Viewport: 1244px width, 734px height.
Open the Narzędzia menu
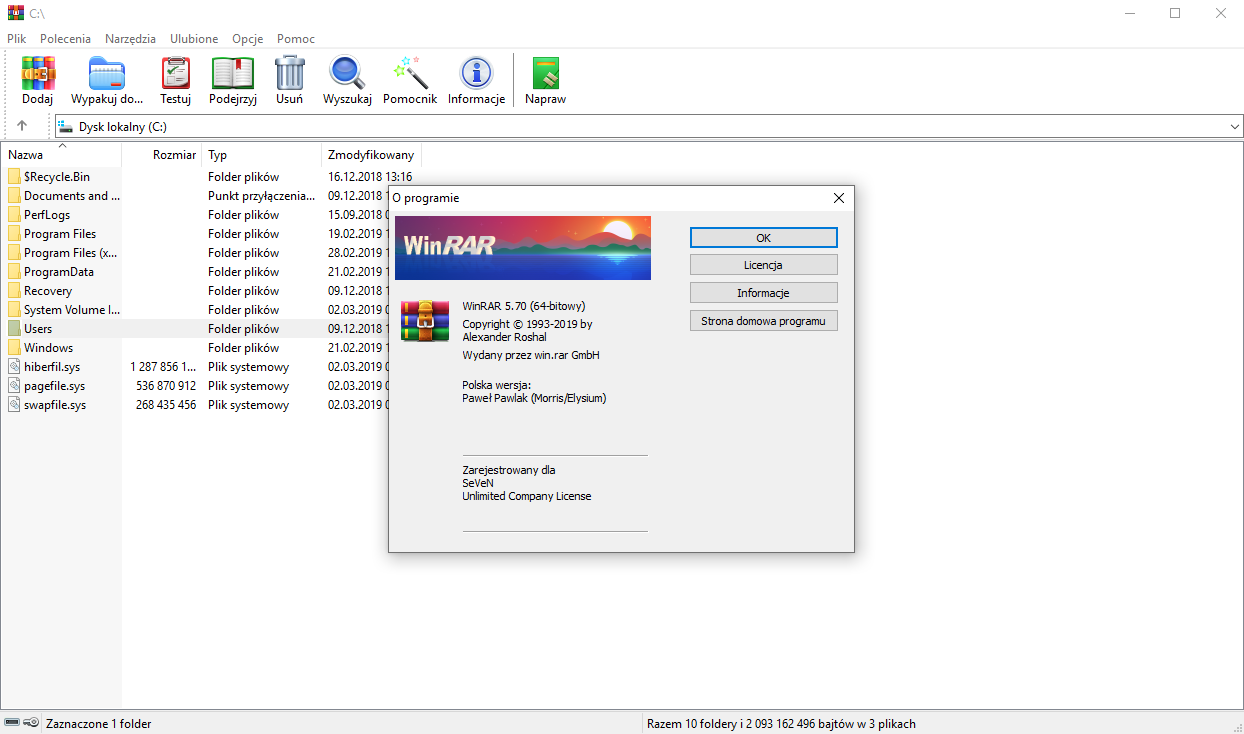(x=131, y=39)
